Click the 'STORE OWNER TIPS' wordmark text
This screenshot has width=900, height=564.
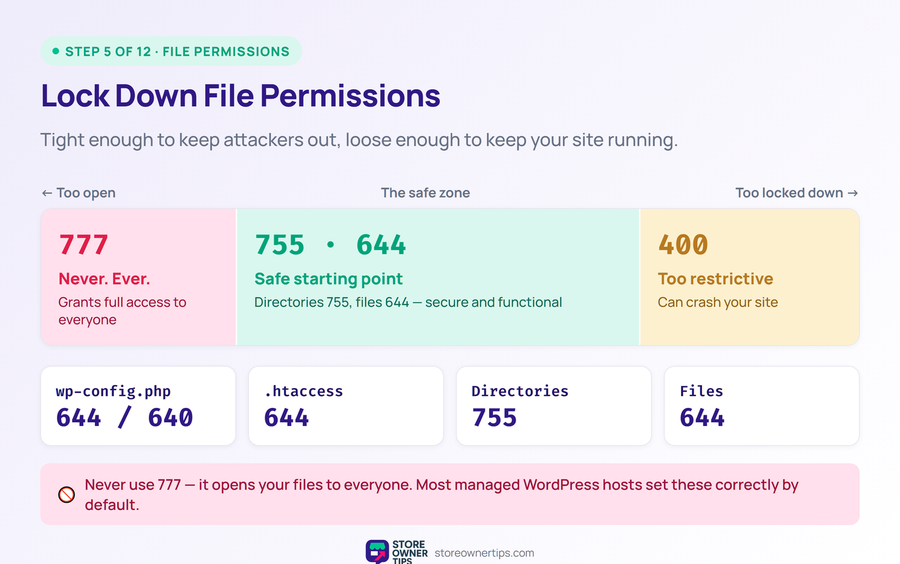(x=409, y=553)
